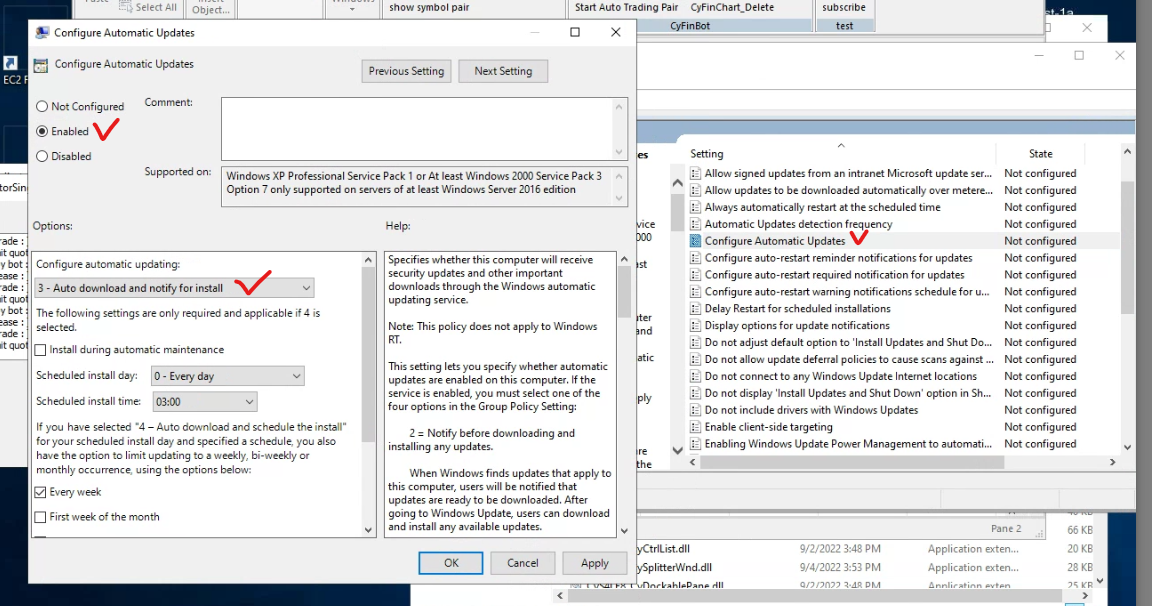Viewport: 1152px width, 606px height.
Task: Open Scheduled install time dropdown
Action: pyautogui.click(x=204, y=402)
